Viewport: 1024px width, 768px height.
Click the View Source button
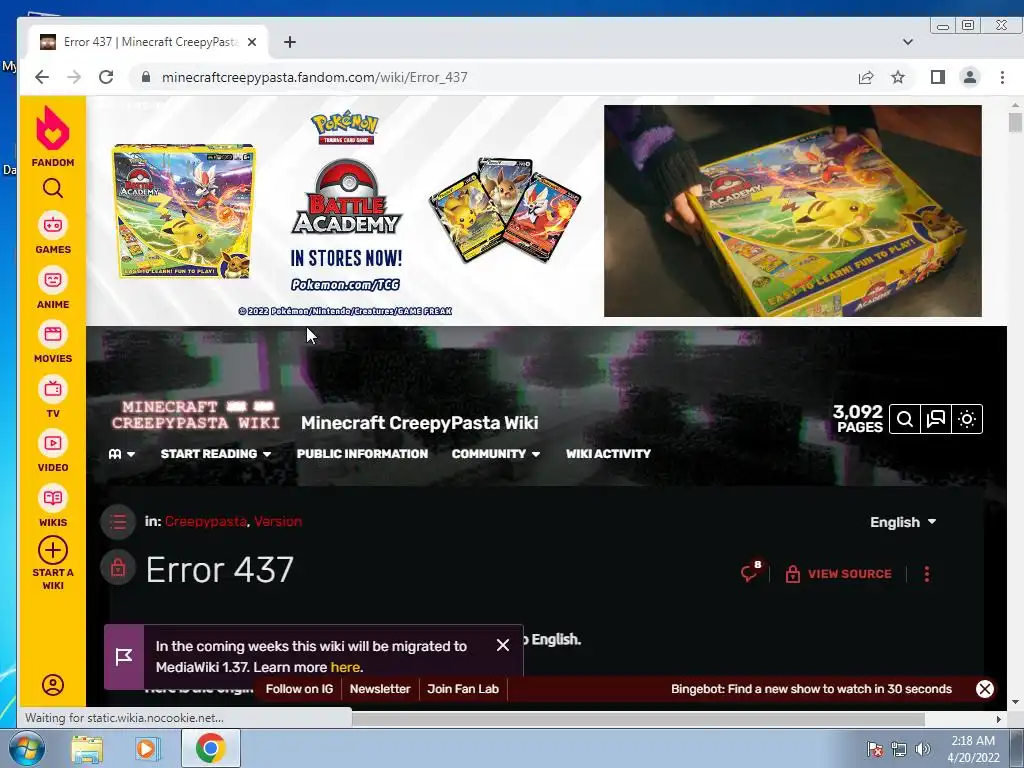(839, 574)
